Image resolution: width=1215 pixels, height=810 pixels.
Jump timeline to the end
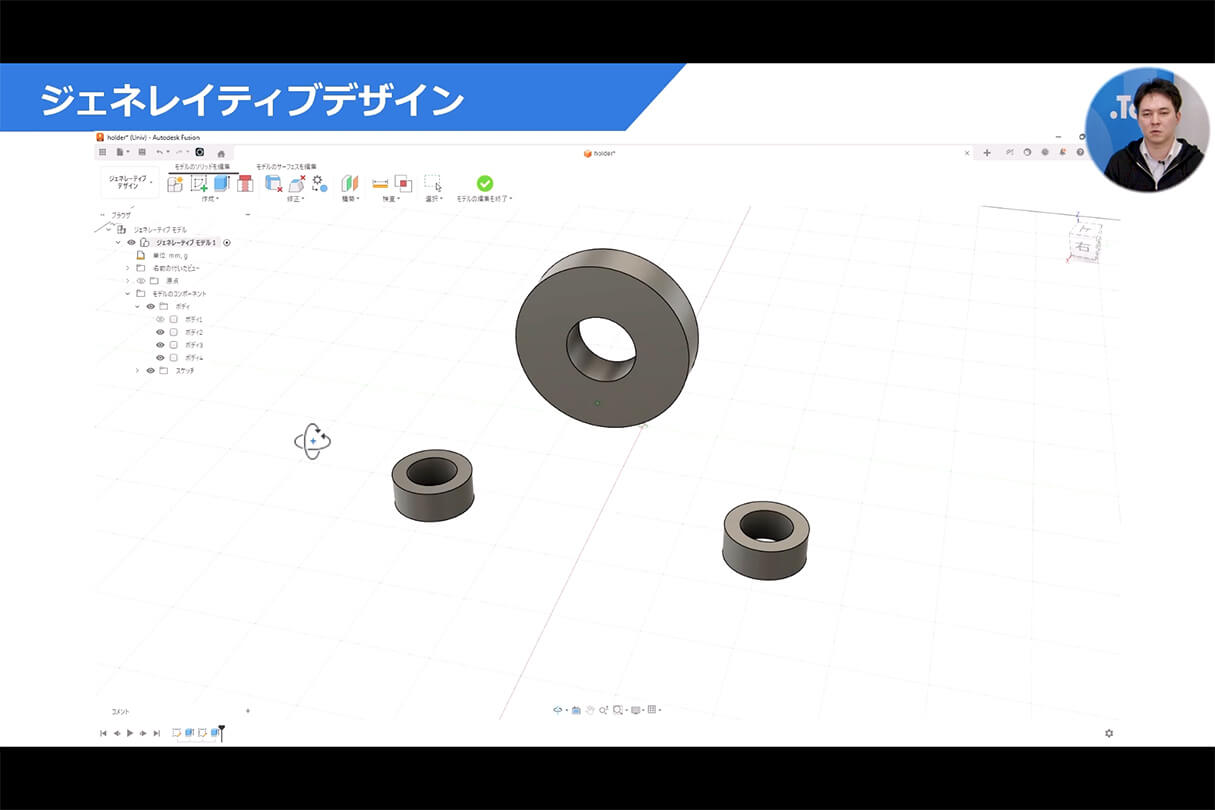157,733
